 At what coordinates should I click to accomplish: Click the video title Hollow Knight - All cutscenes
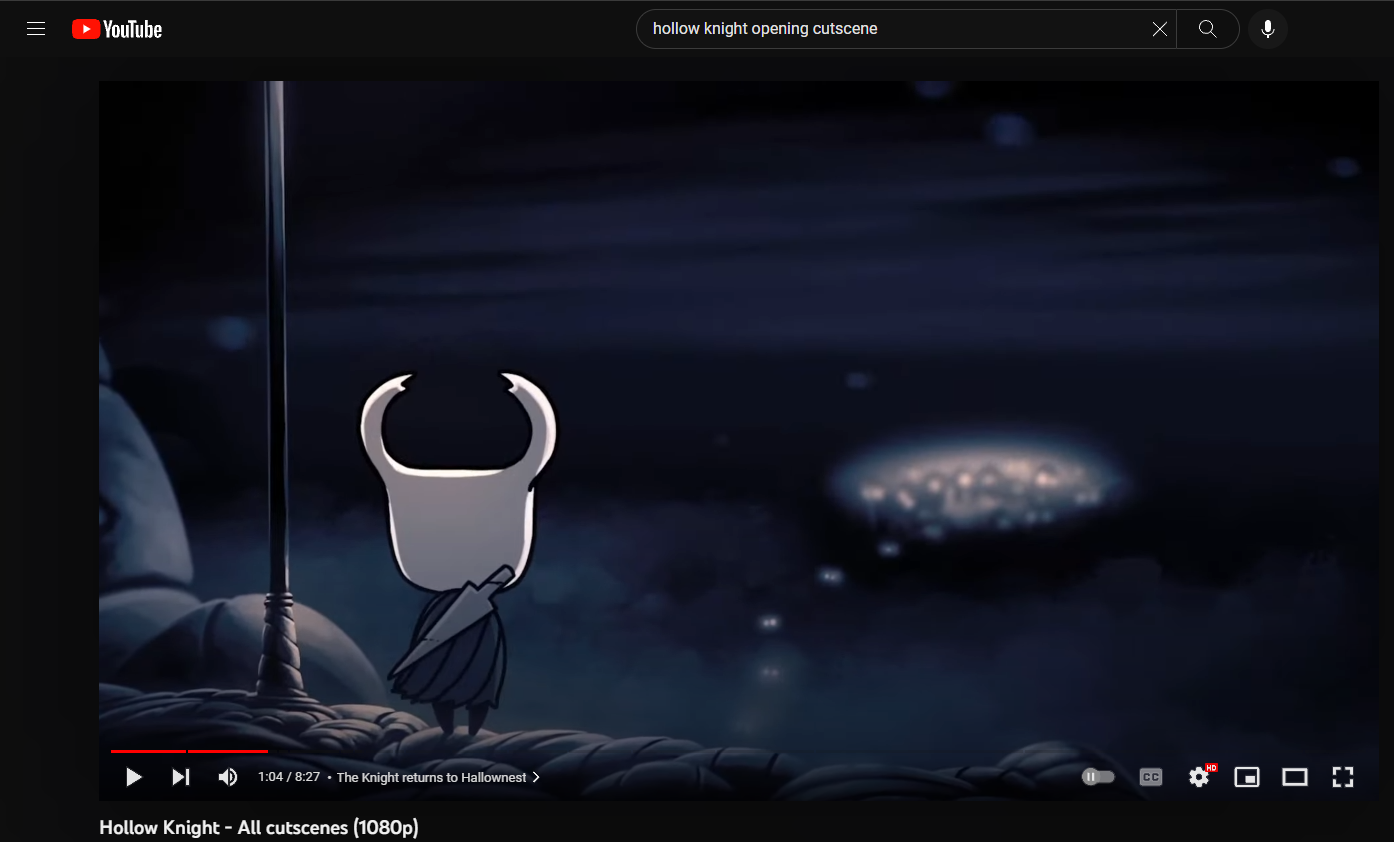pyautogui.click(x=259, y=827)
